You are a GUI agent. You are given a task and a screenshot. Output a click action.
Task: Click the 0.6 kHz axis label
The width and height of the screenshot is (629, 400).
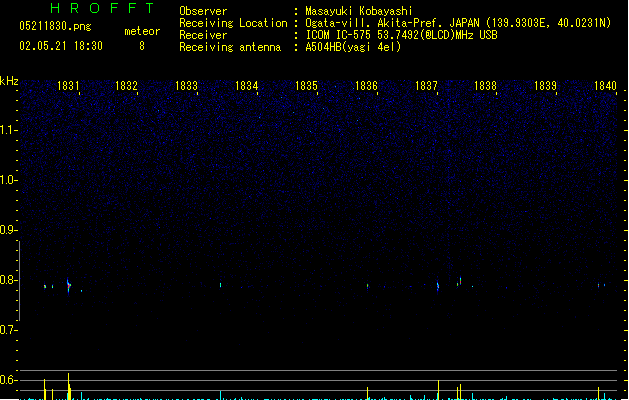click(x=8, y=380)
